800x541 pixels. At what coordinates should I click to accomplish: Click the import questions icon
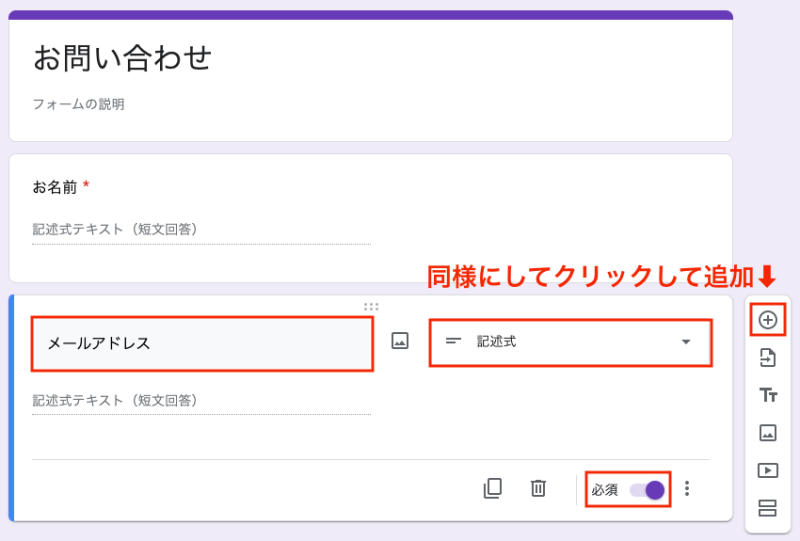click(768, 357)
